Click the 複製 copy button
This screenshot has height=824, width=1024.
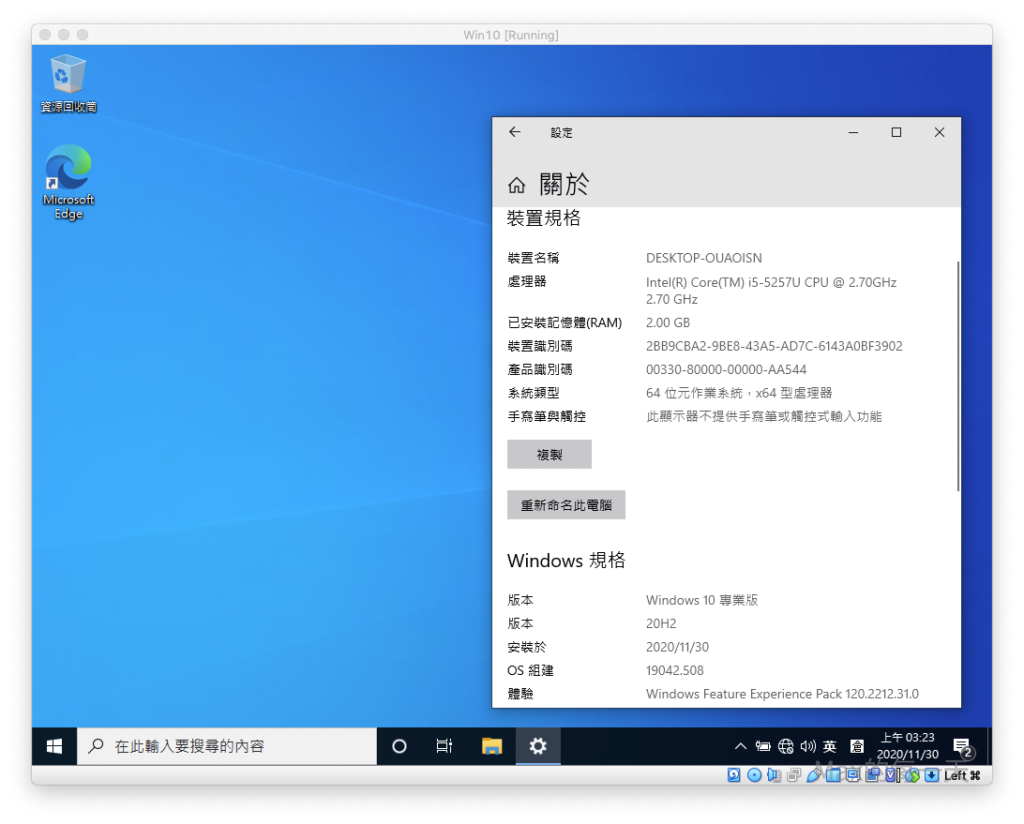coord(549,454)
